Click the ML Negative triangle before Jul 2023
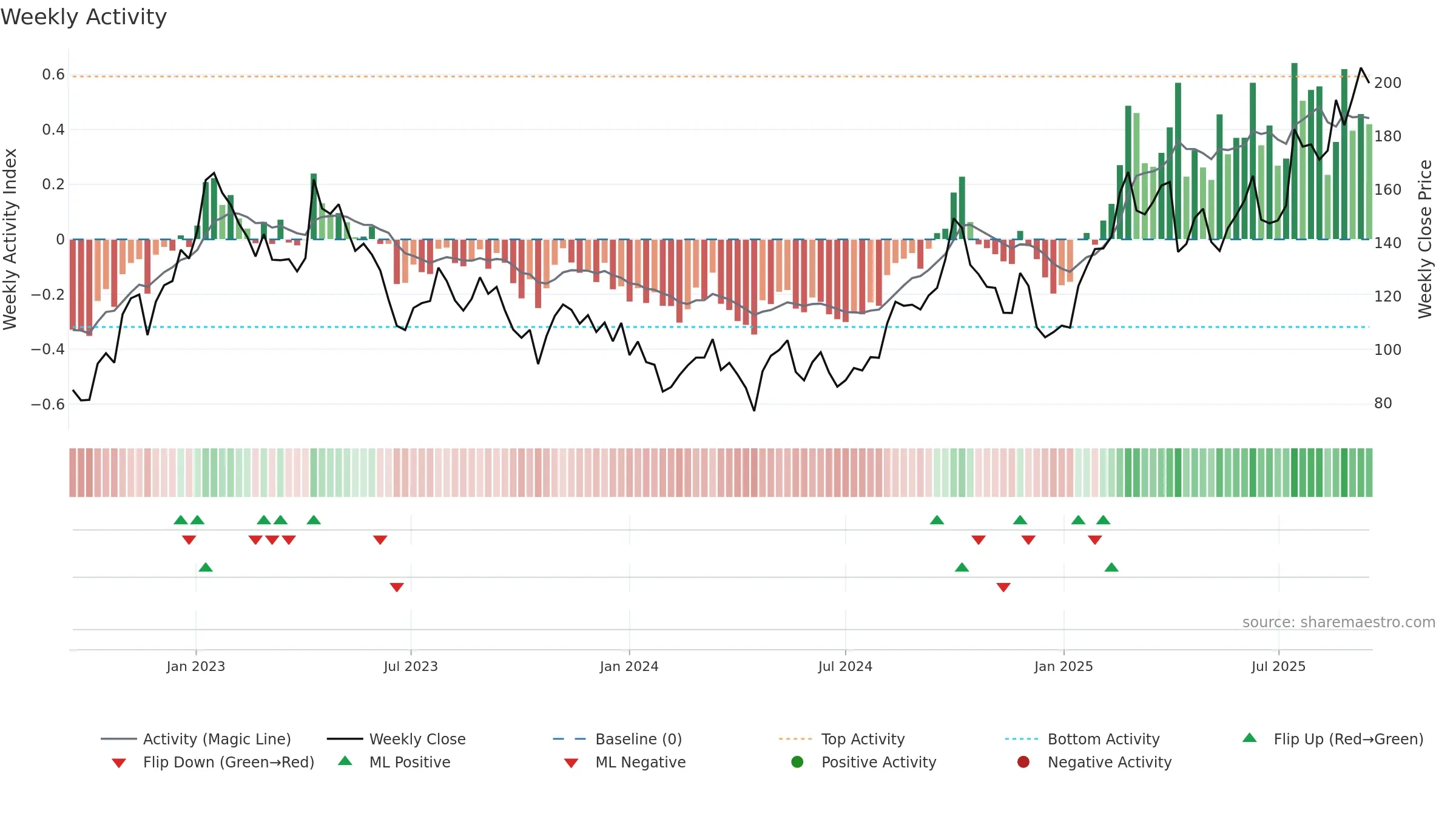The width and height of the screenshot is (1456, 819). click(397, 587)
